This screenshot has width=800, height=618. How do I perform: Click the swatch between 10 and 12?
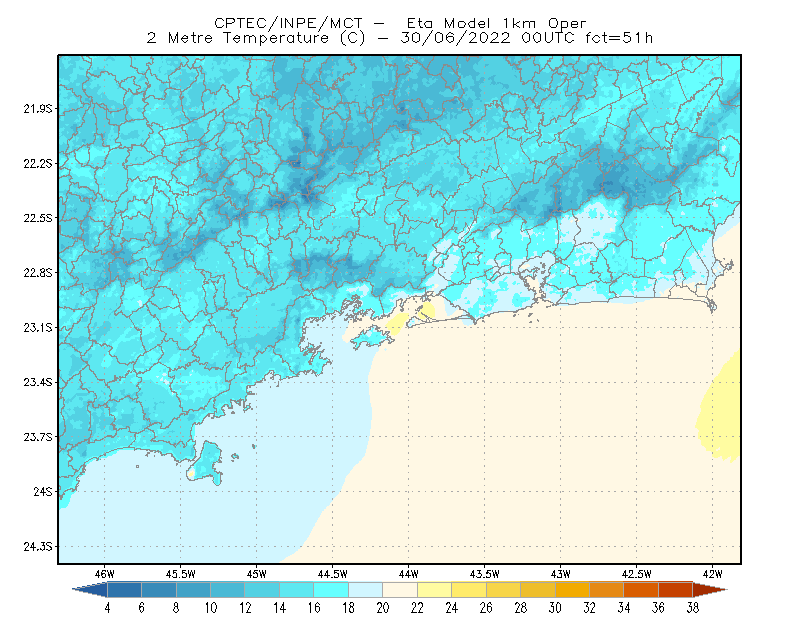228,590
